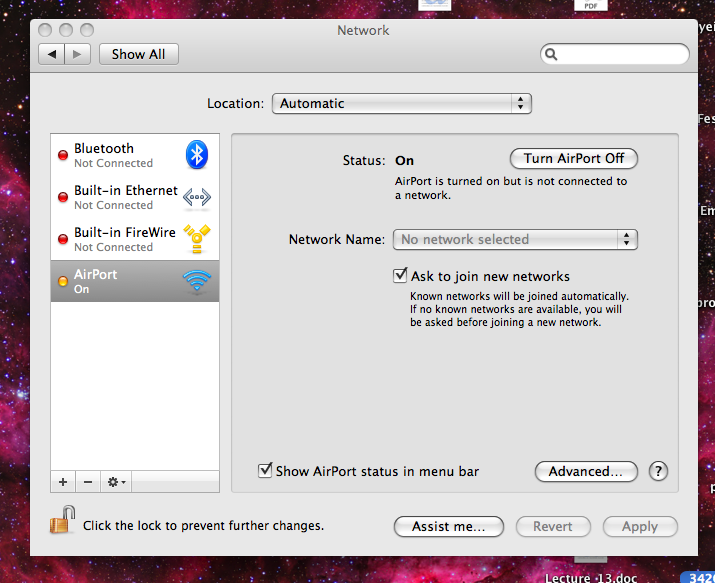The width and height of the screenshot is (715, 583).
Task: Open the Location dropdown
Action: pyautogui.click(x=402, y=103)
